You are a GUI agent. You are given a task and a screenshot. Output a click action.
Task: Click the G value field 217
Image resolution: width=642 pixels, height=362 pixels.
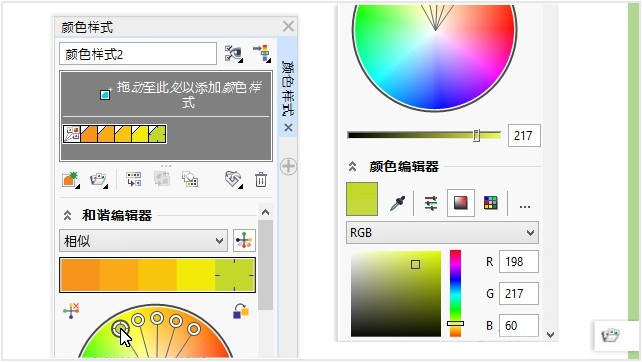point(518,294)
